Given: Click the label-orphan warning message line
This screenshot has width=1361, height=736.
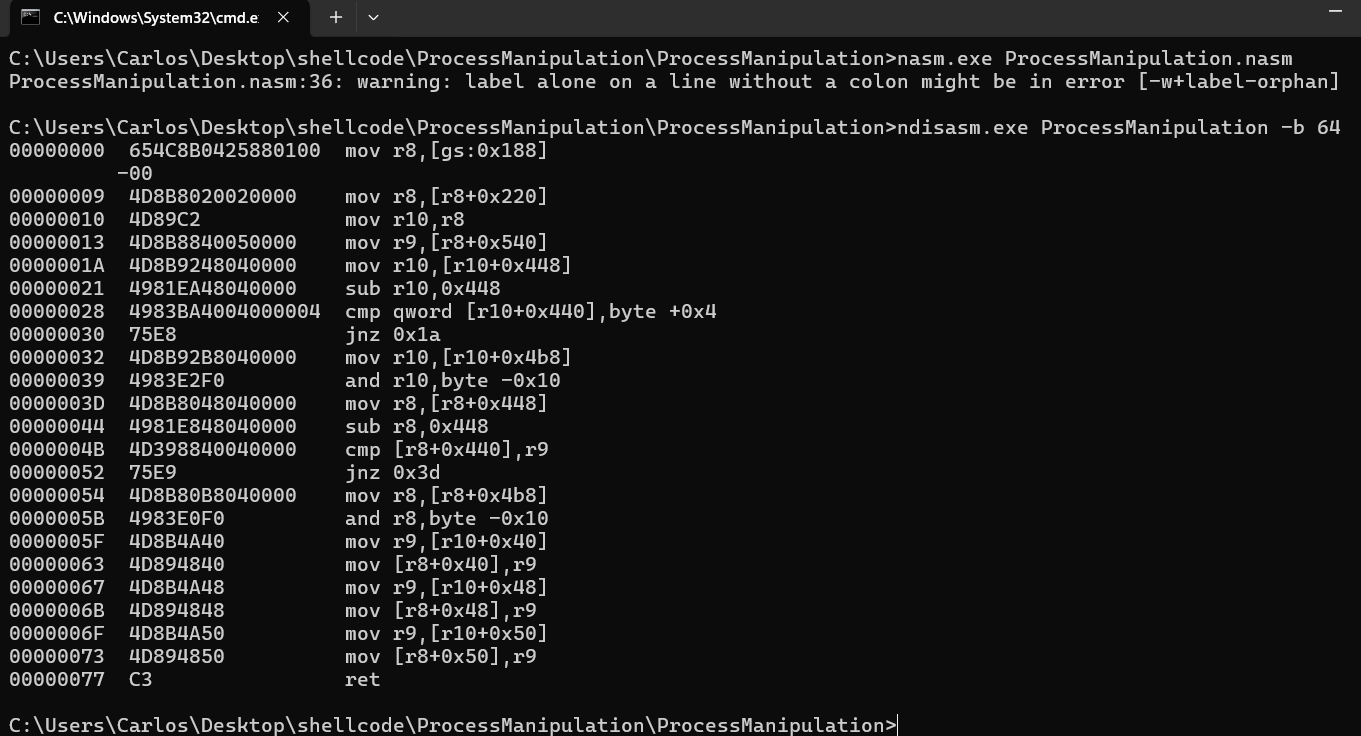Looking at the screenshot, I should (x=673, y=82).
